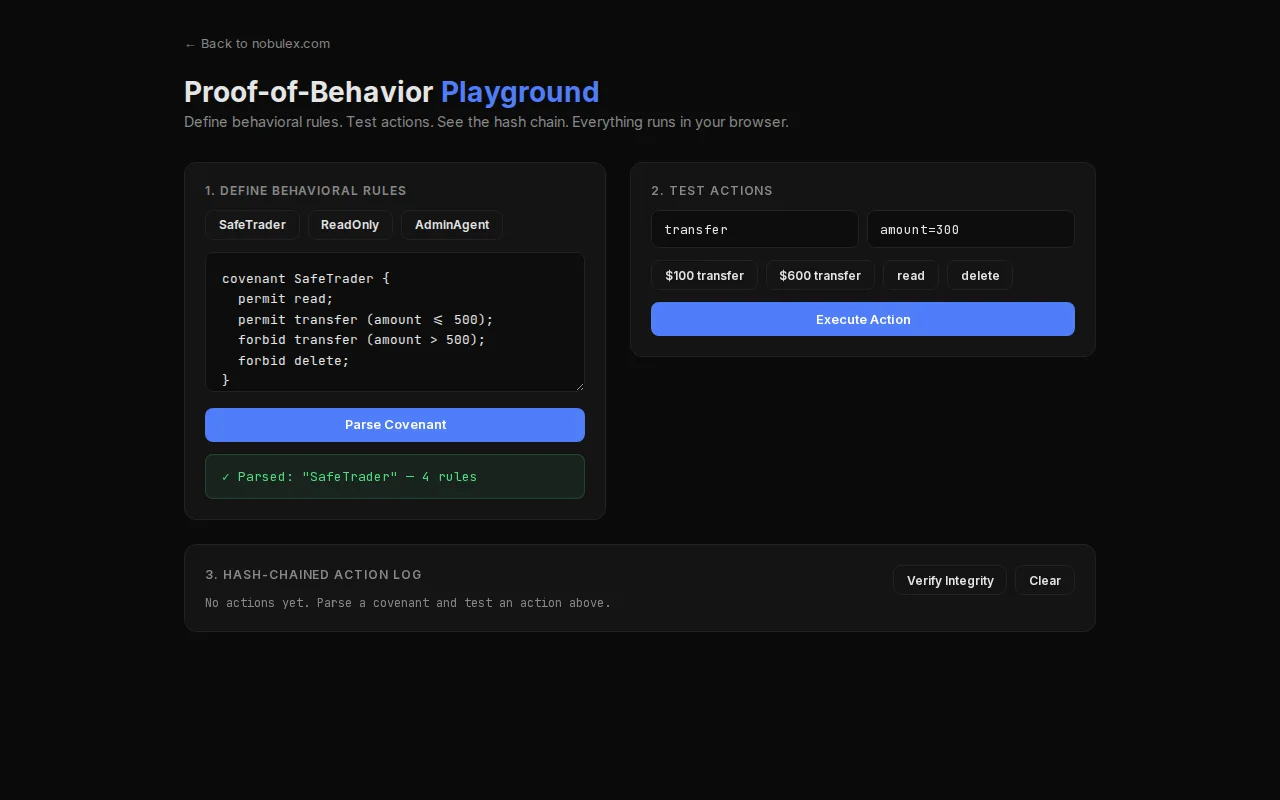Image resolution: width=1280 pixels, height=800 pixels.
Task: Click the 'No actions yet' log message
Action: click(408, 603)
